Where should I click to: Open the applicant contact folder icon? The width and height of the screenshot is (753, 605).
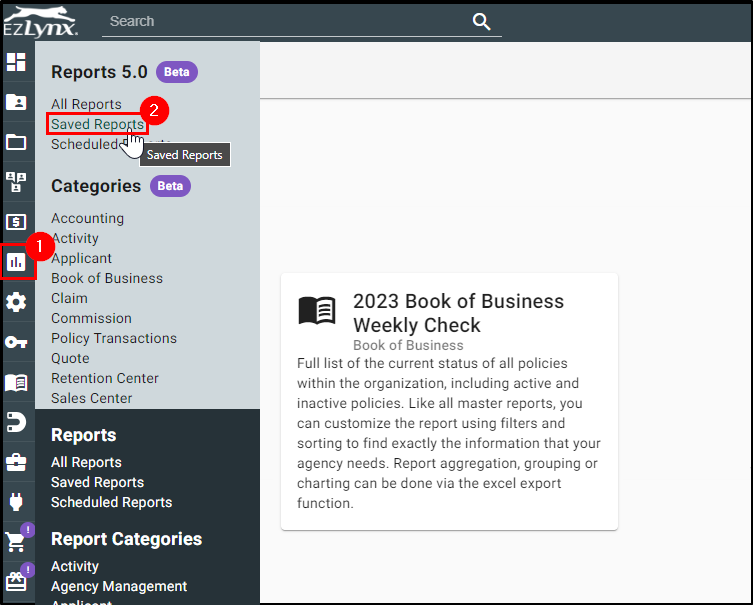tap(16, 102)
